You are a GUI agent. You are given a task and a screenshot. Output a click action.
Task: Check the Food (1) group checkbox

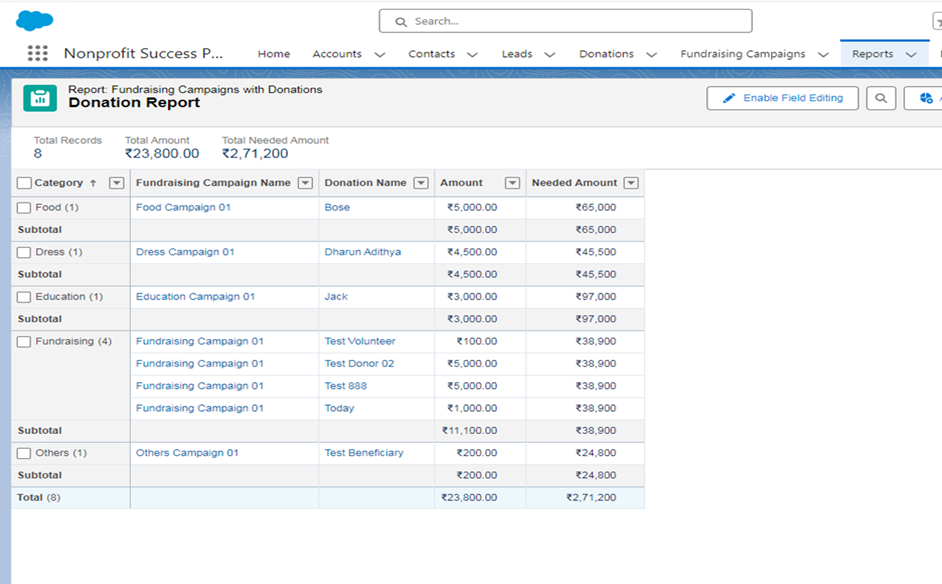pyautogui.click(x=24, y=208)
